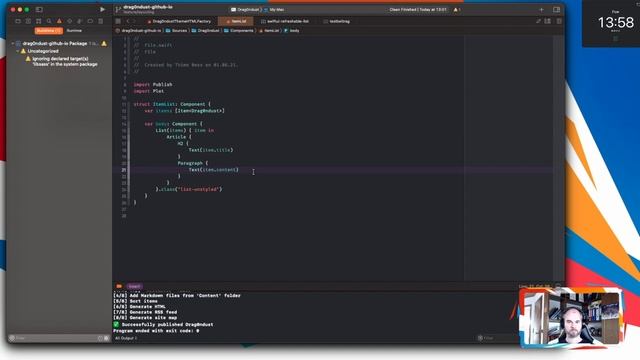Click the editor minimap area
This screenshot has width=640, height=360.
508,158
